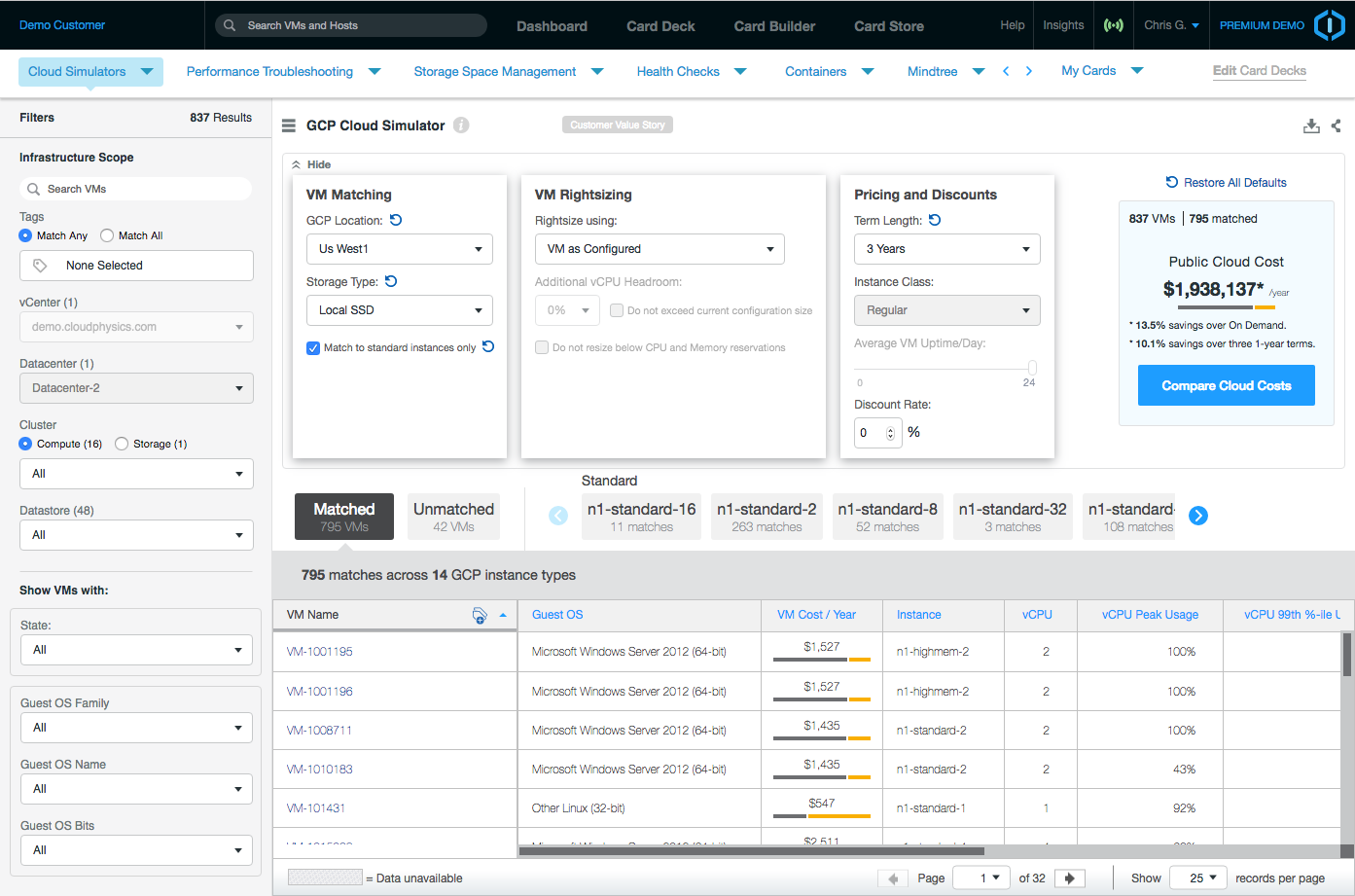
Task: Click the Average VM Uptime slider handle
Action: point(1032,368)
